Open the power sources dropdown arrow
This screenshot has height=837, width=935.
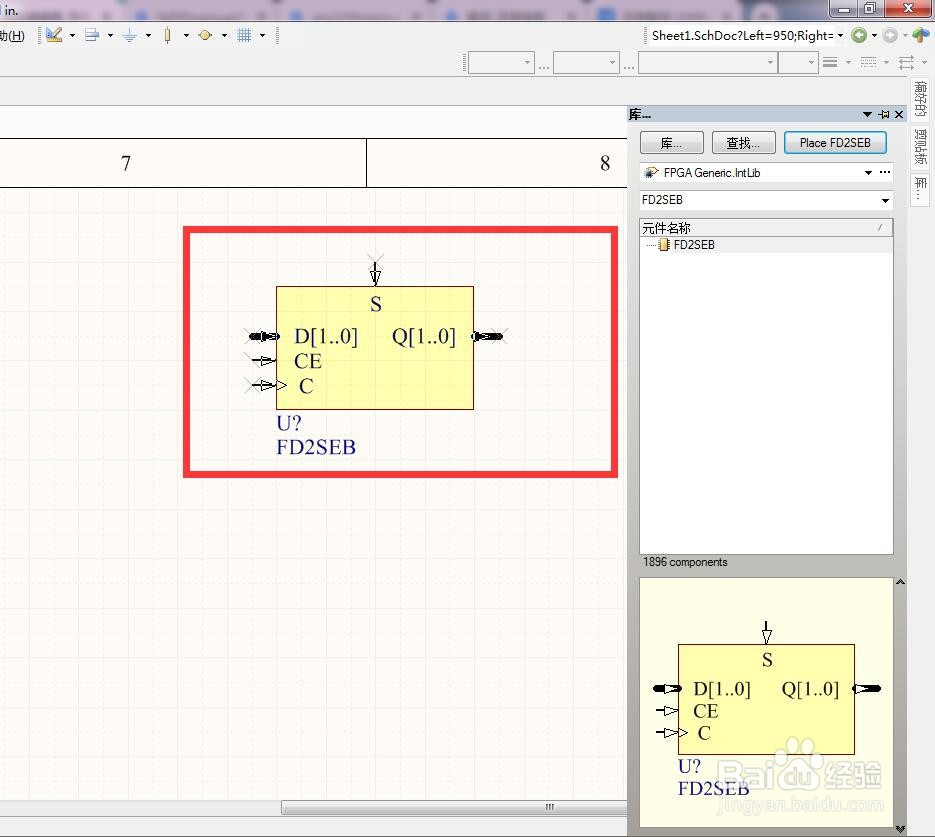point(148,36)
